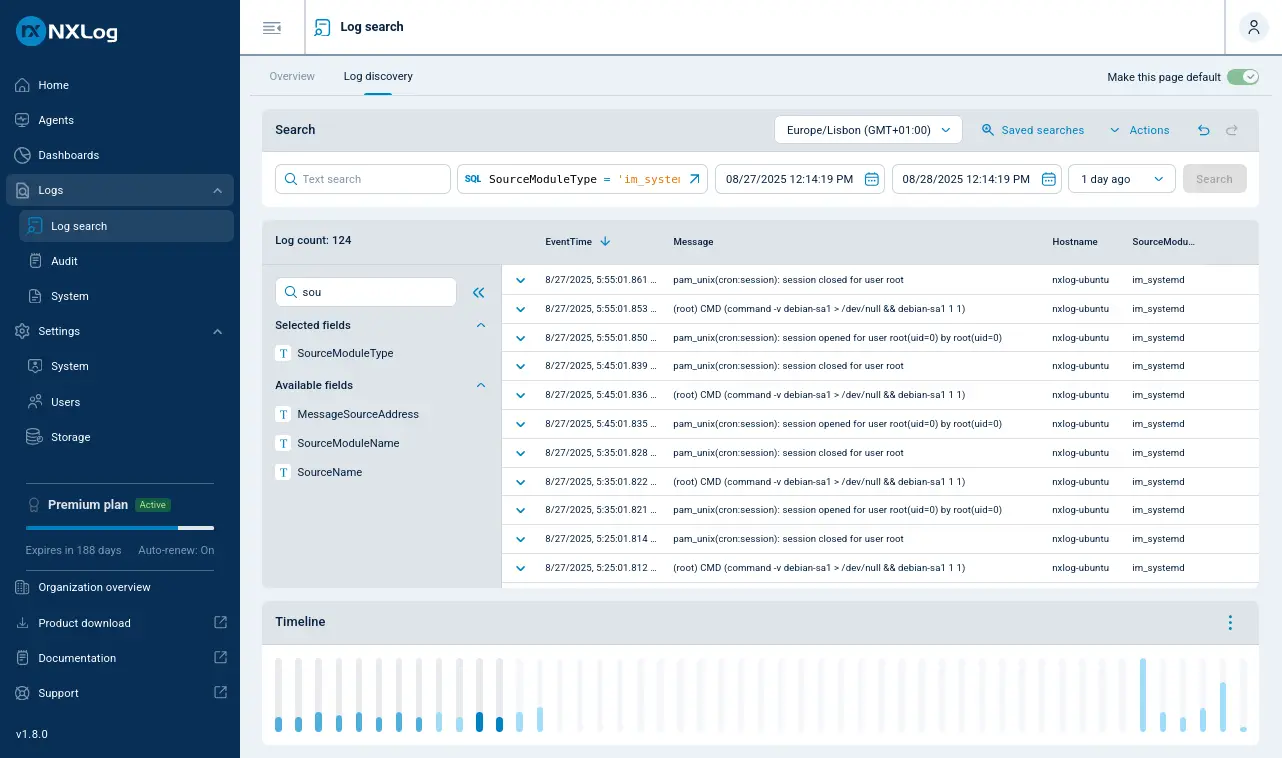Open the calendar for the end date
The image size is (1282, 758).
[x=1048, y=179]
